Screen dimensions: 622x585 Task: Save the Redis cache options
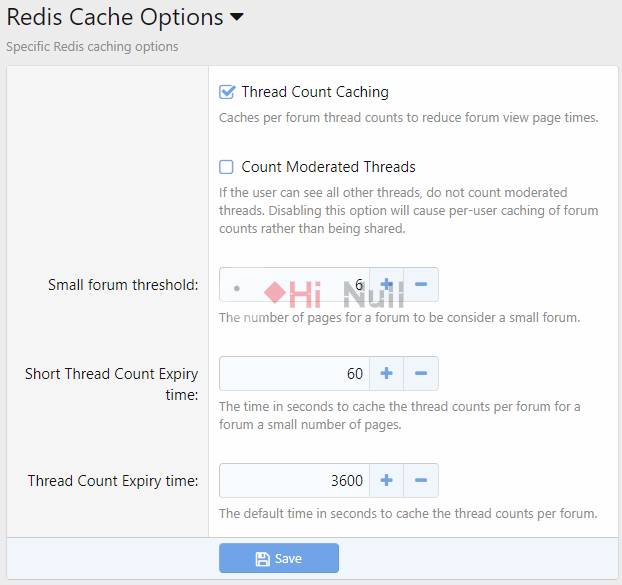(279, 558)
